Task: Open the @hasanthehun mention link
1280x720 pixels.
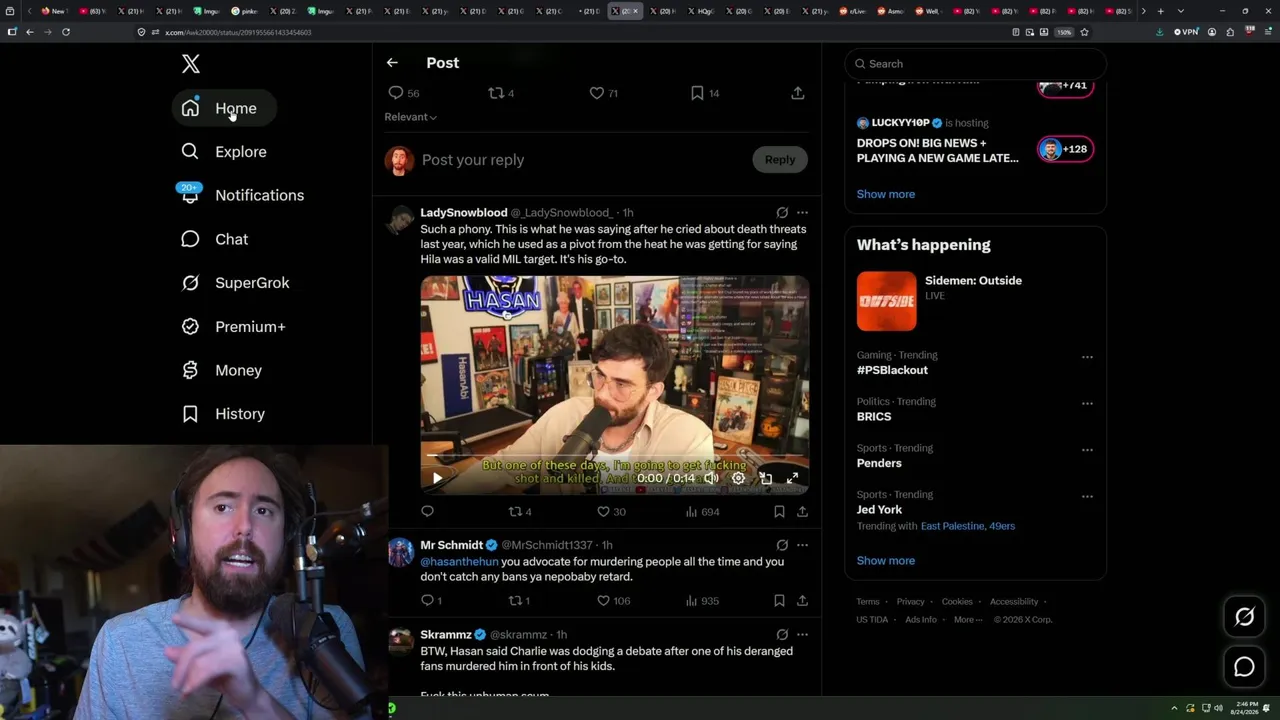Action: click(459, 562)
